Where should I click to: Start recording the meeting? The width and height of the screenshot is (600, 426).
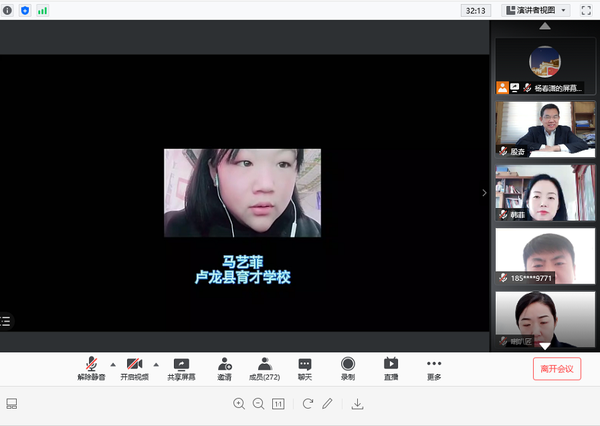point(348,369)
